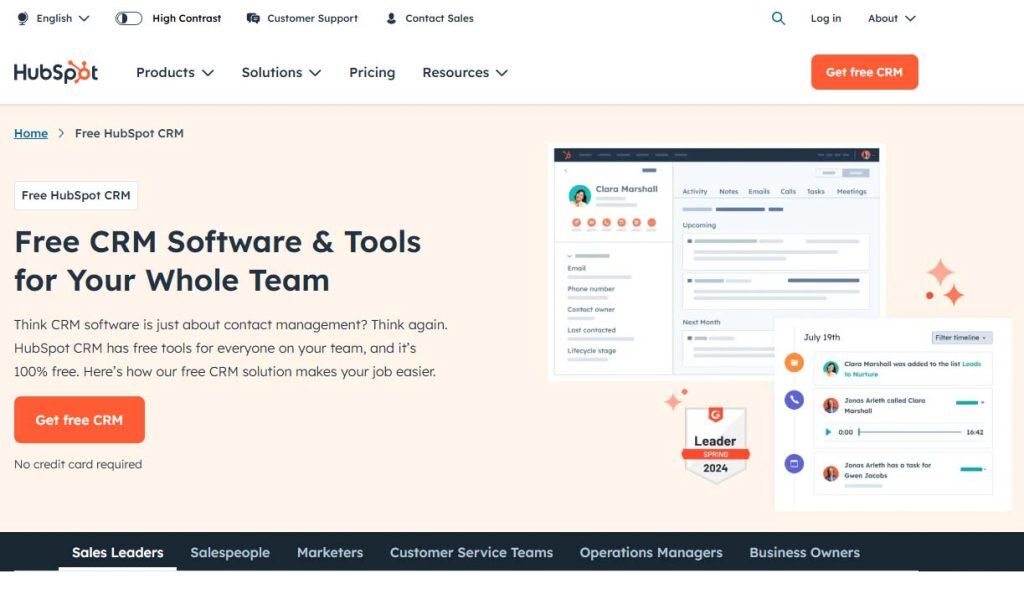Open the Filter timeline dropdown
The width and height of the screenshot is (1024, 589).
[x=961, y=338]
